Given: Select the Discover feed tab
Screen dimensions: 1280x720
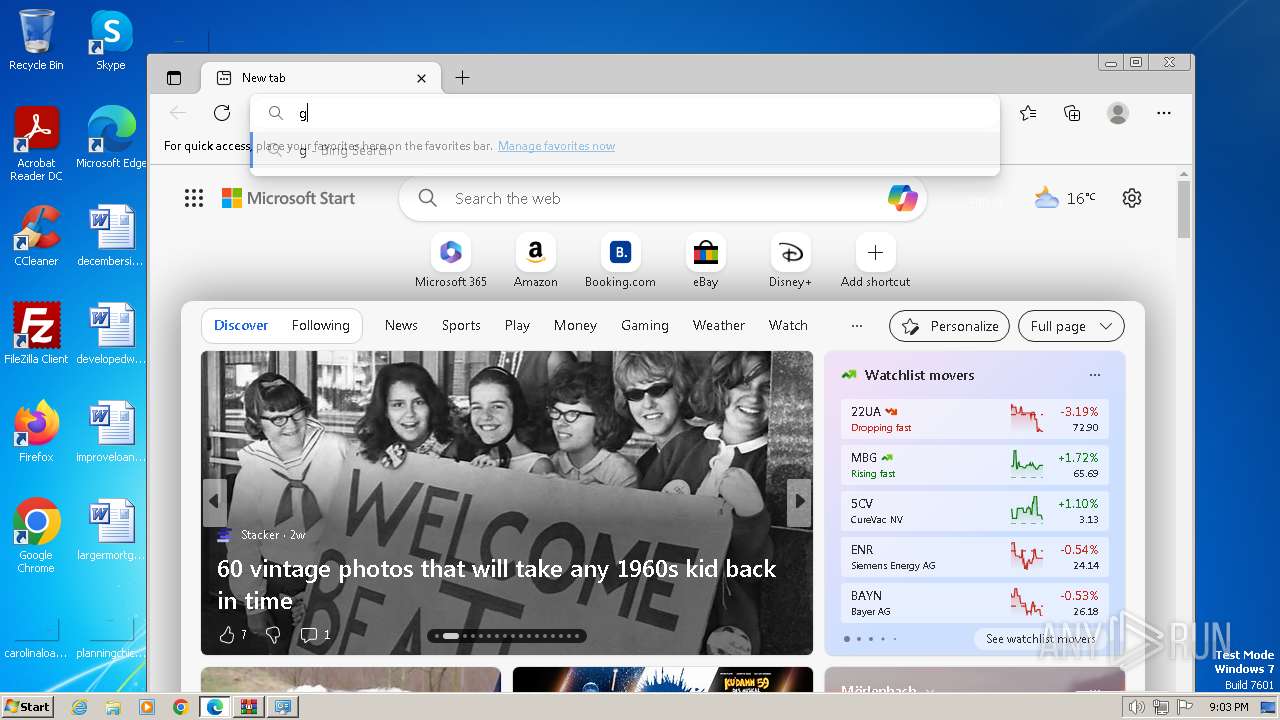Looking at the screenshot, I should click(241, 325).
